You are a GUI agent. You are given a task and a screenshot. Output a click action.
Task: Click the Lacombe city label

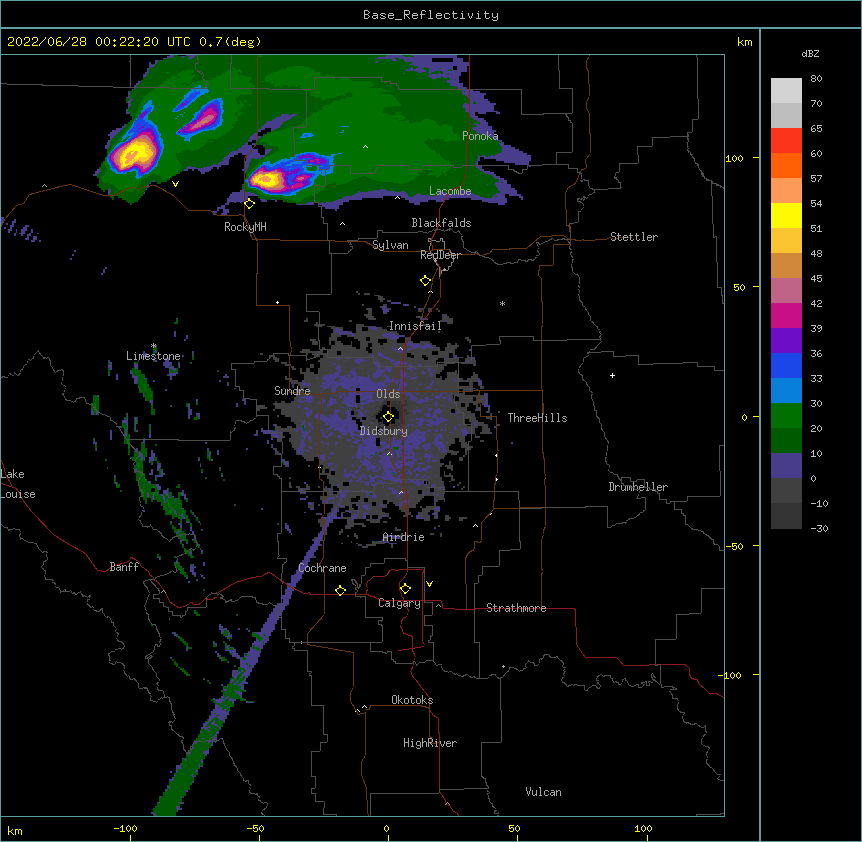(x=450, y=191)
